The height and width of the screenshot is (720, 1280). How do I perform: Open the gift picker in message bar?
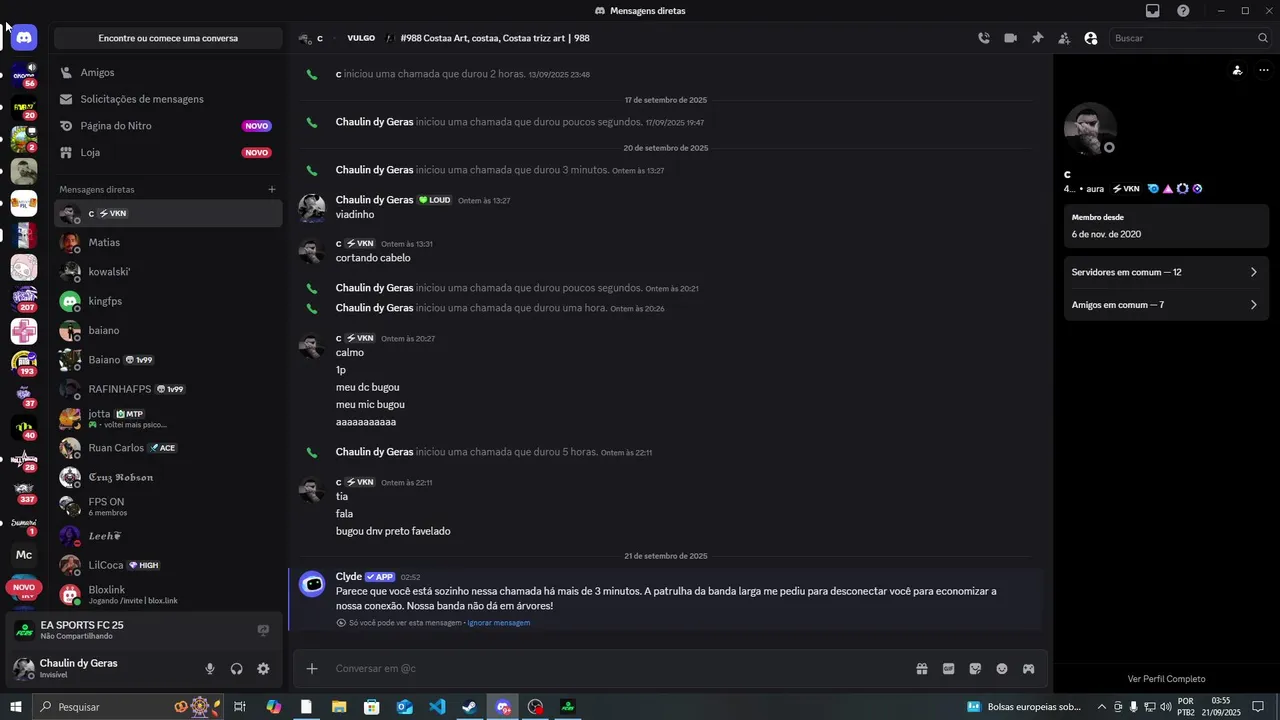click(922, 669)
